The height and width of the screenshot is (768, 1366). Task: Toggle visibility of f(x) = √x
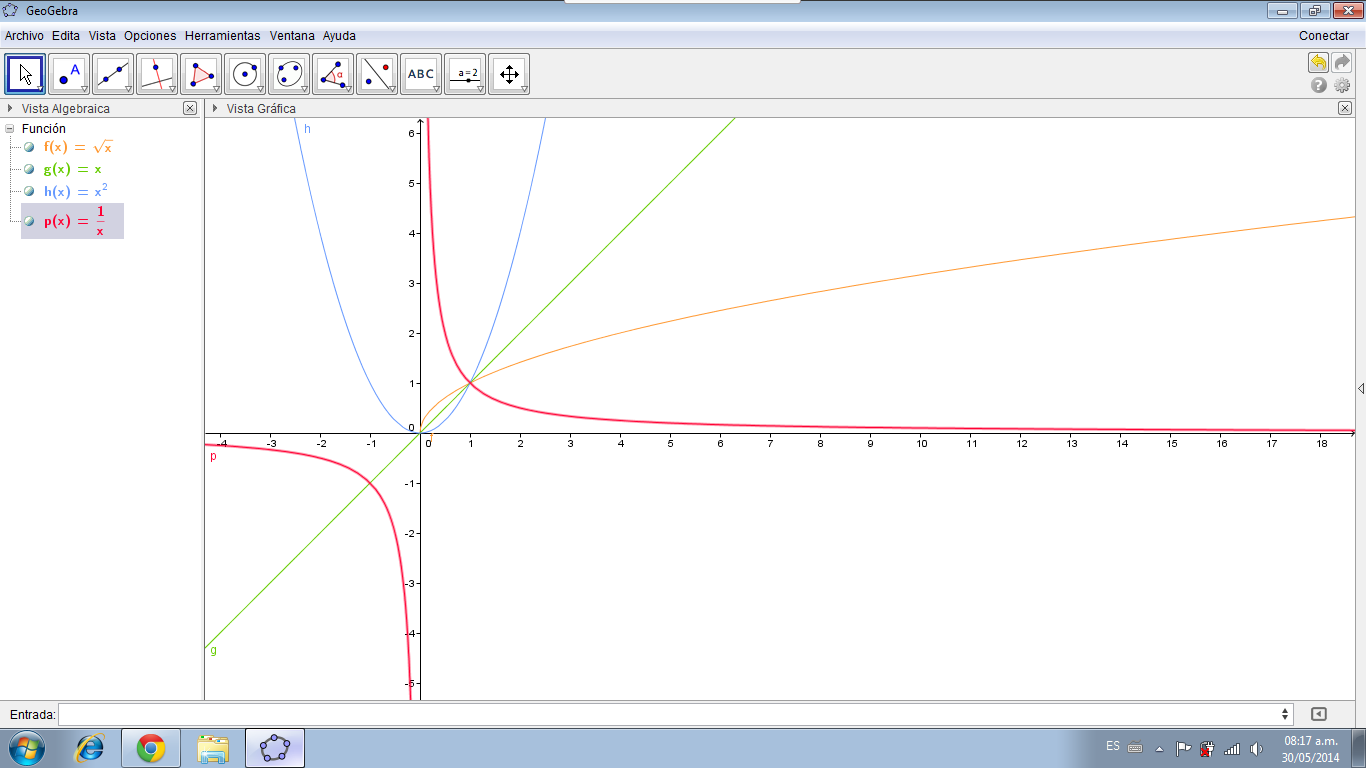[30, 147]
